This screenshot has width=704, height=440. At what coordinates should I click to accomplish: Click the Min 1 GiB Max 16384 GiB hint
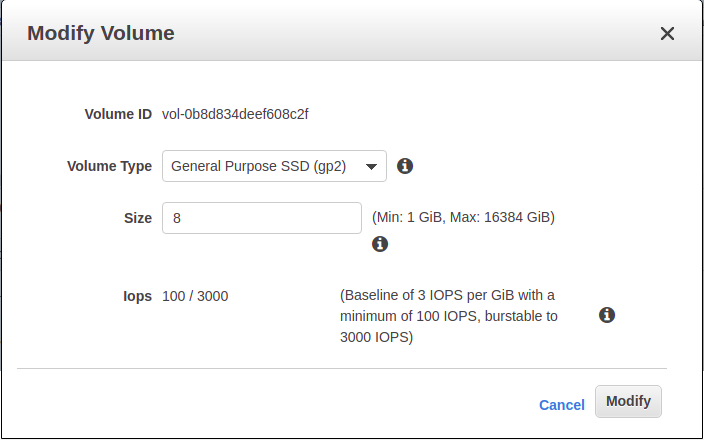tap(463, 217)
